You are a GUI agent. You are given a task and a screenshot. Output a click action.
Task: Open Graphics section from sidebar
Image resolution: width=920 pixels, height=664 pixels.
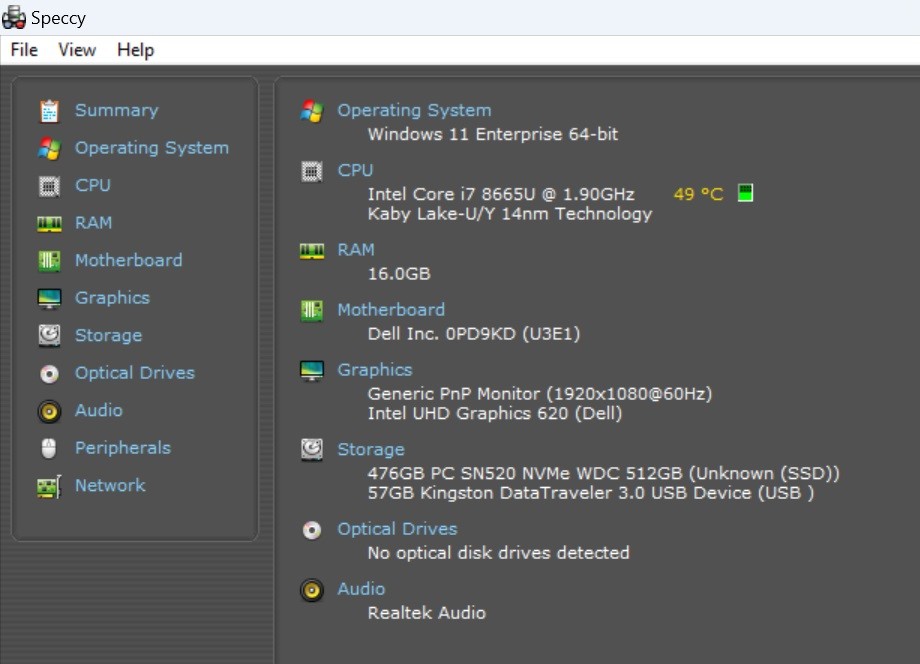(x=113, y=298)
